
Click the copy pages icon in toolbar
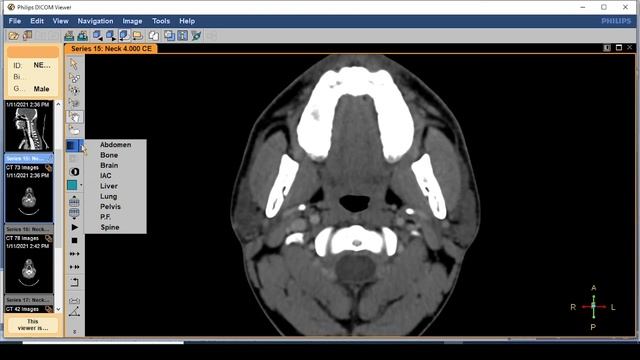tap(154, 36)
